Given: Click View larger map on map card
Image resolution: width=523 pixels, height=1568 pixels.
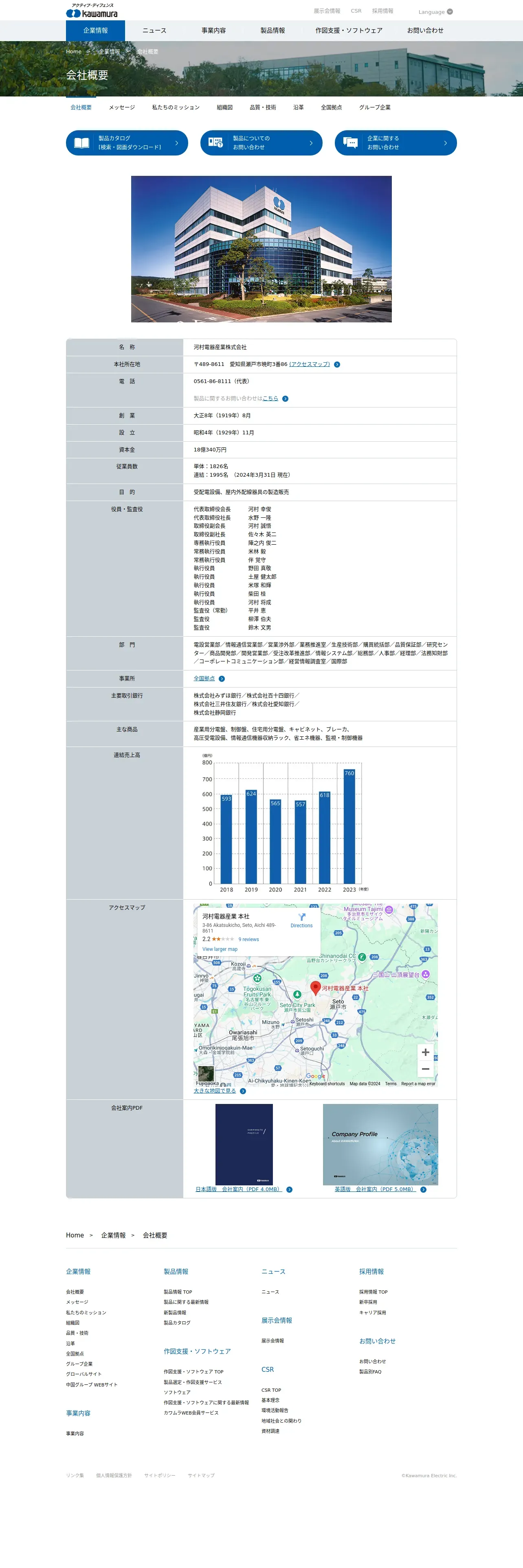Looking at the screenshot, I should 220,949.
